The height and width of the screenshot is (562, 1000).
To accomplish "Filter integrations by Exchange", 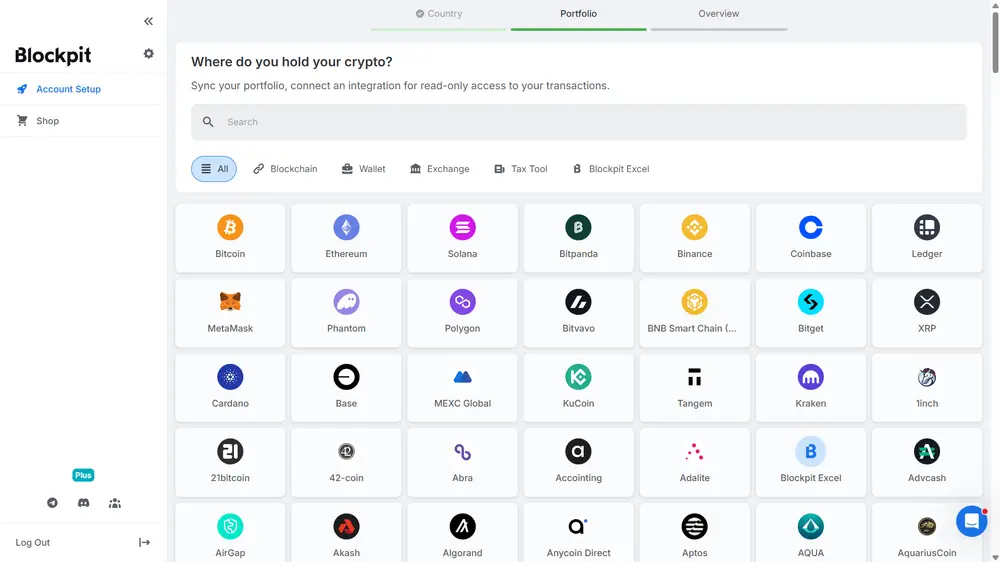I will (439, 169).
